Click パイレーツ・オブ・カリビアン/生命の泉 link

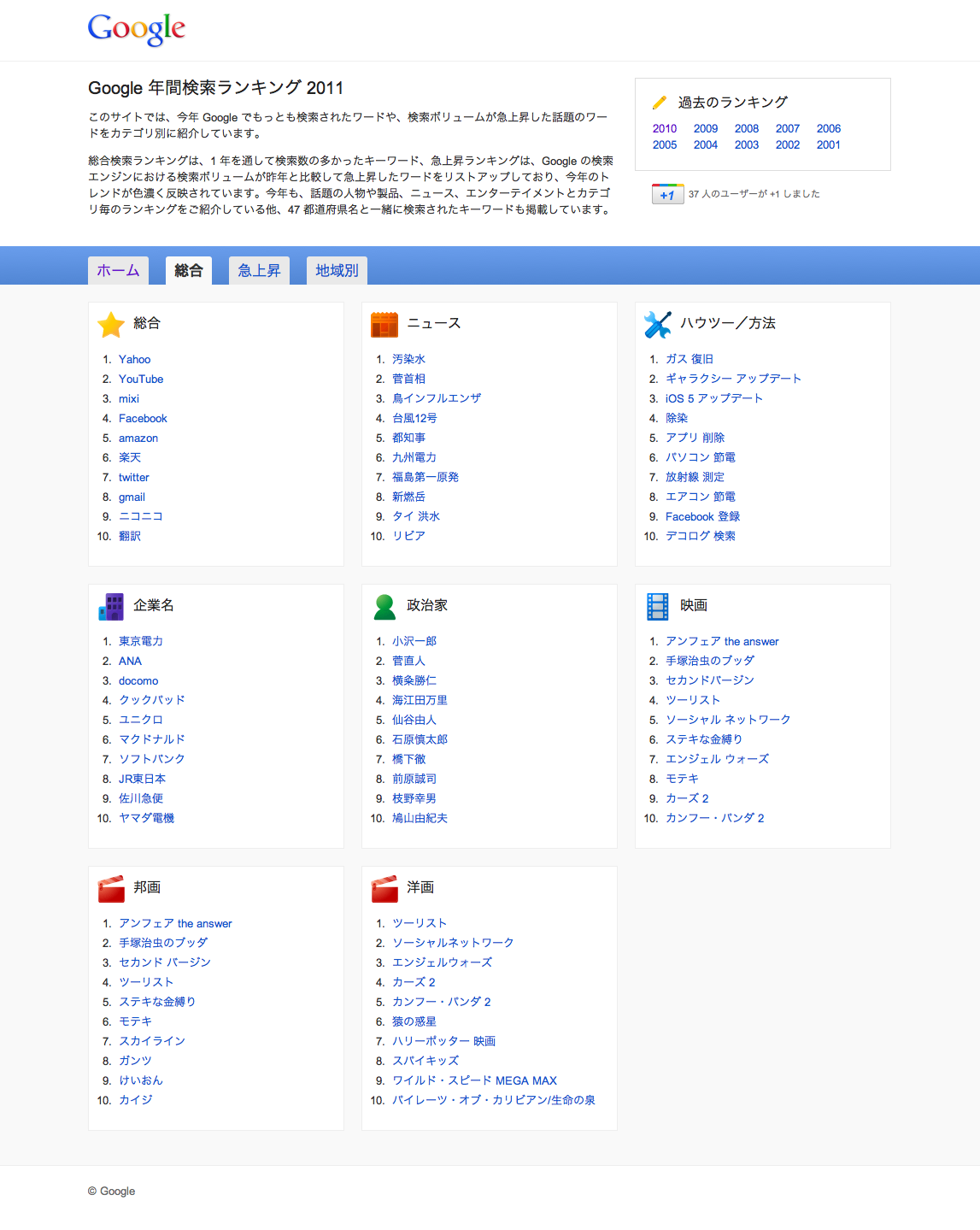coord(494,1101)
